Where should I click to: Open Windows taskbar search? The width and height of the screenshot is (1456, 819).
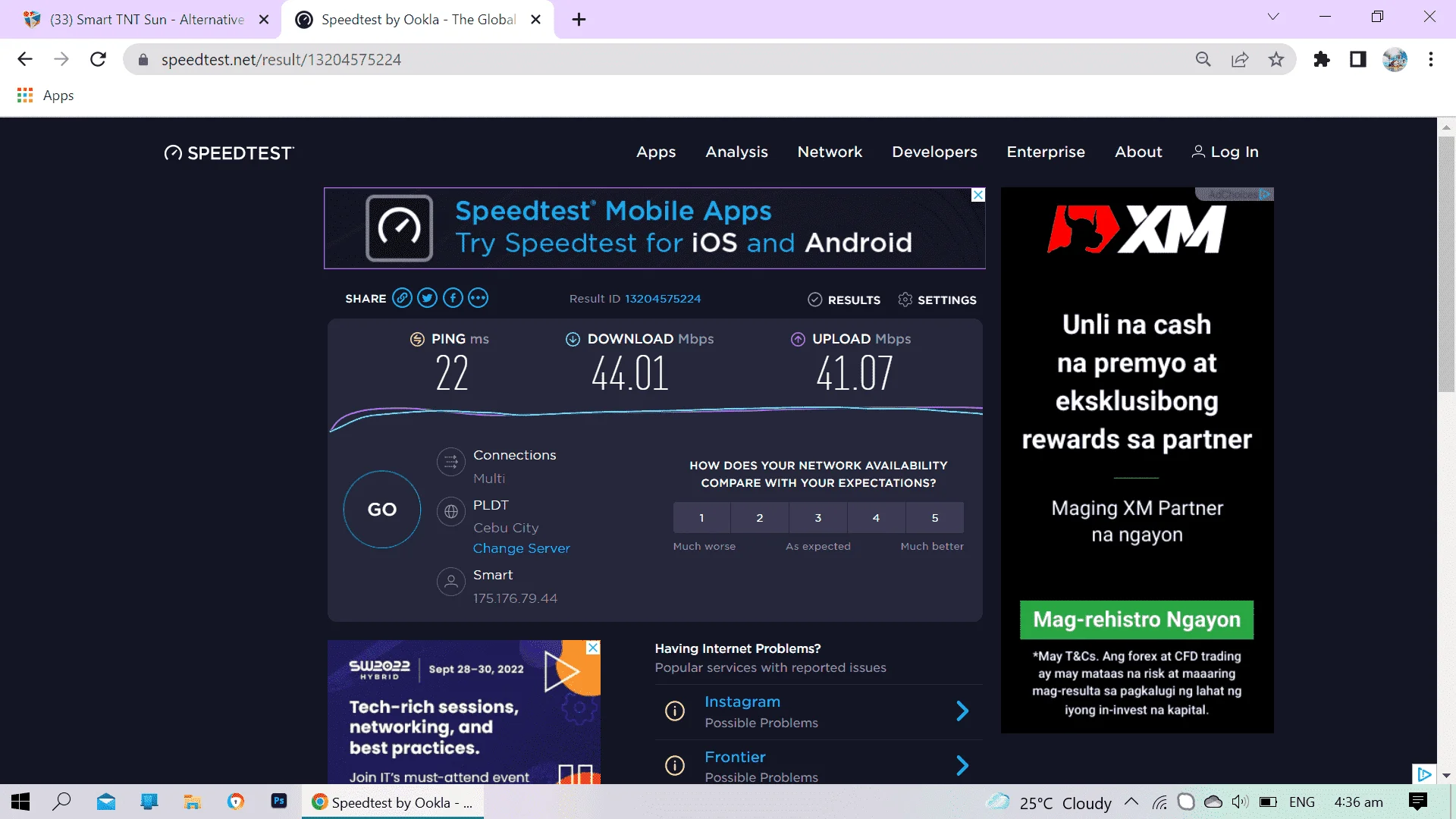[x=62, y=802]
